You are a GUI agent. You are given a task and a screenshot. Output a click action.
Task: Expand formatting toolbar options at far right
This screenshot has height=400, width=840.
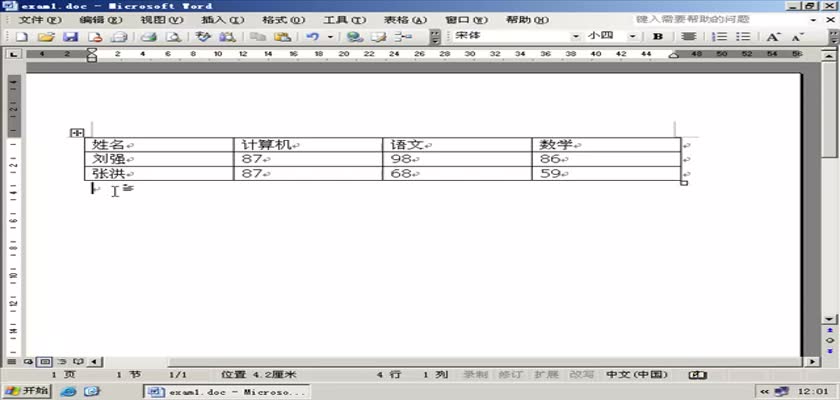(835, 37)
